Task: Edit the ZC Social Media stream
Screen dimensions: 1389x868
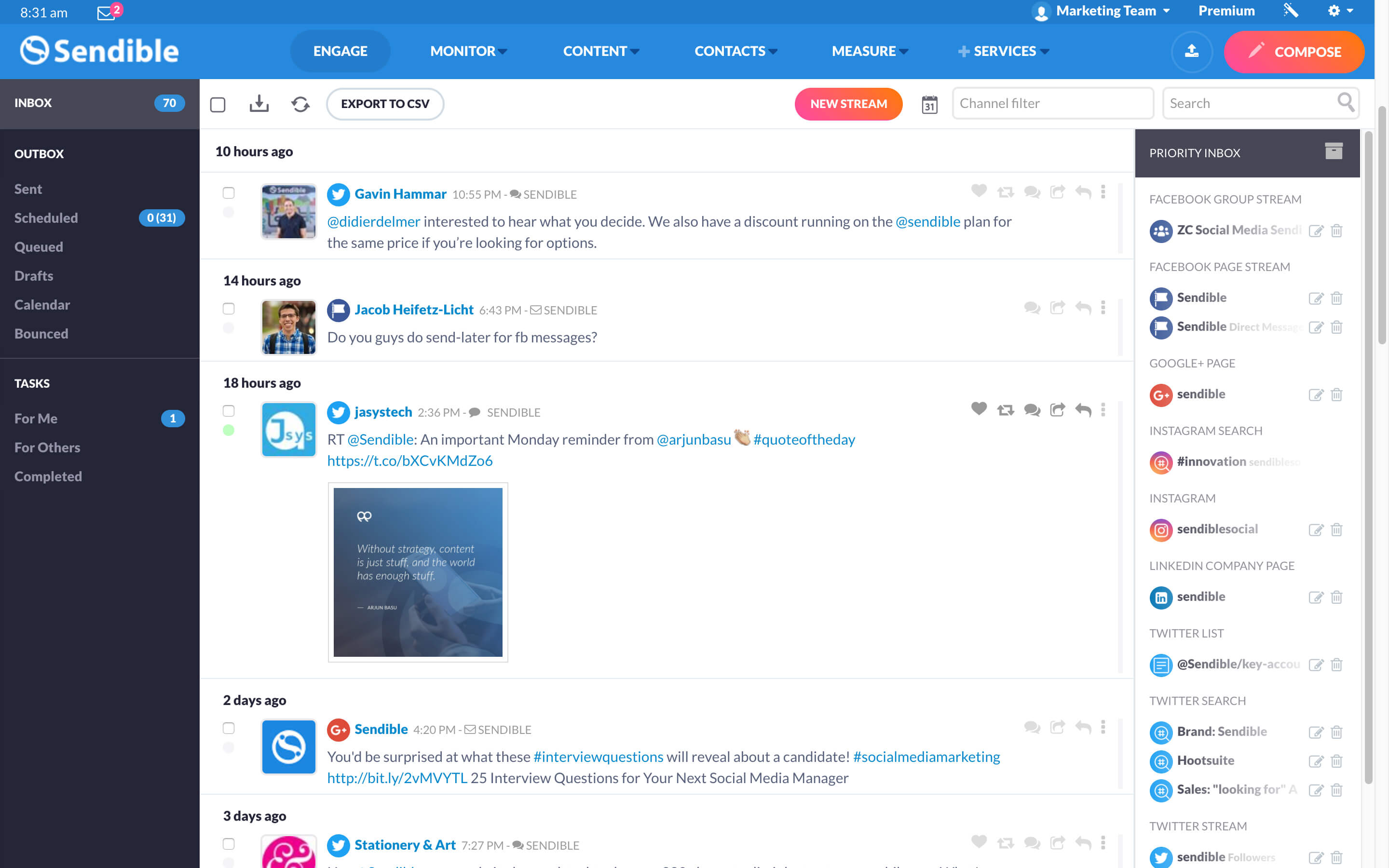Action: tap(1316, 231)
